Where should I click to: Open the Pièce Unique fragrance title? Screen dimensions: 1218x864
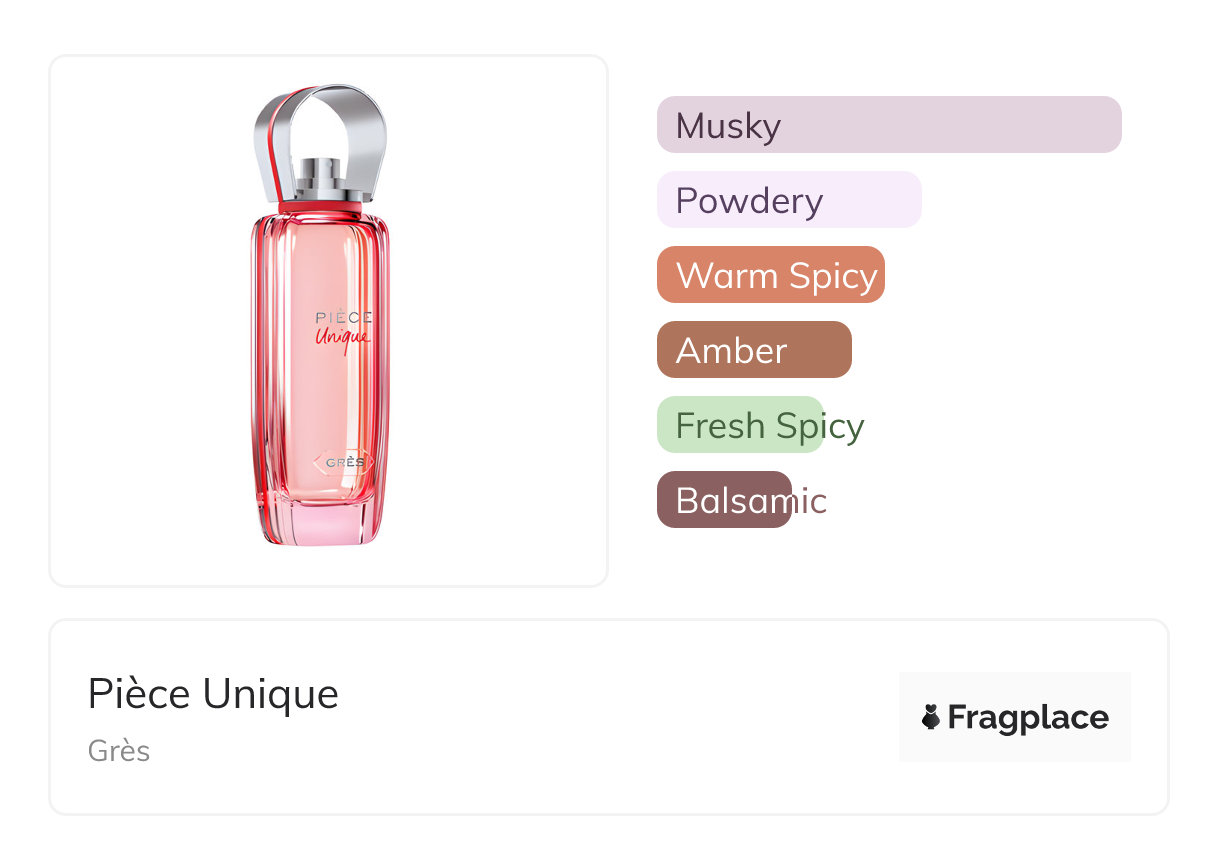pos(213,694)
